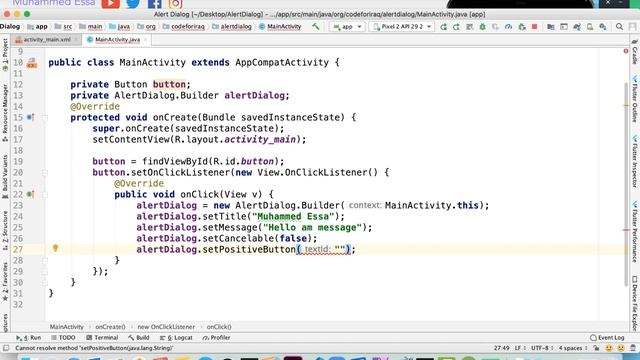Open the Gradle panel on right edge
Viewport: 640px width, 360px height.
pyautogui.click(x=635, y=52)
